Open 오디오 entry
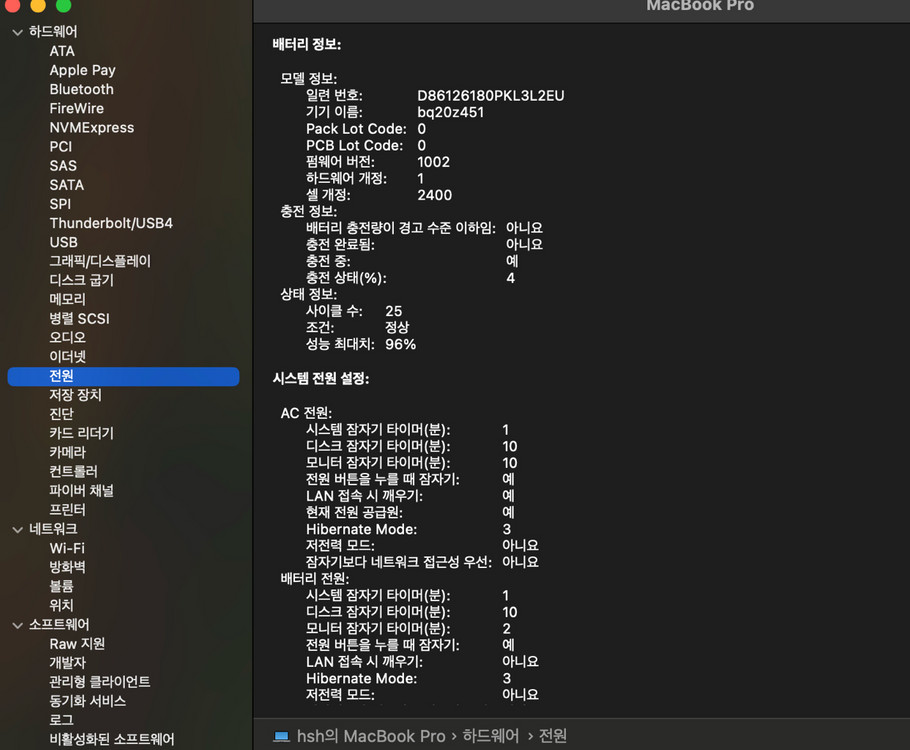 point(67,337)
